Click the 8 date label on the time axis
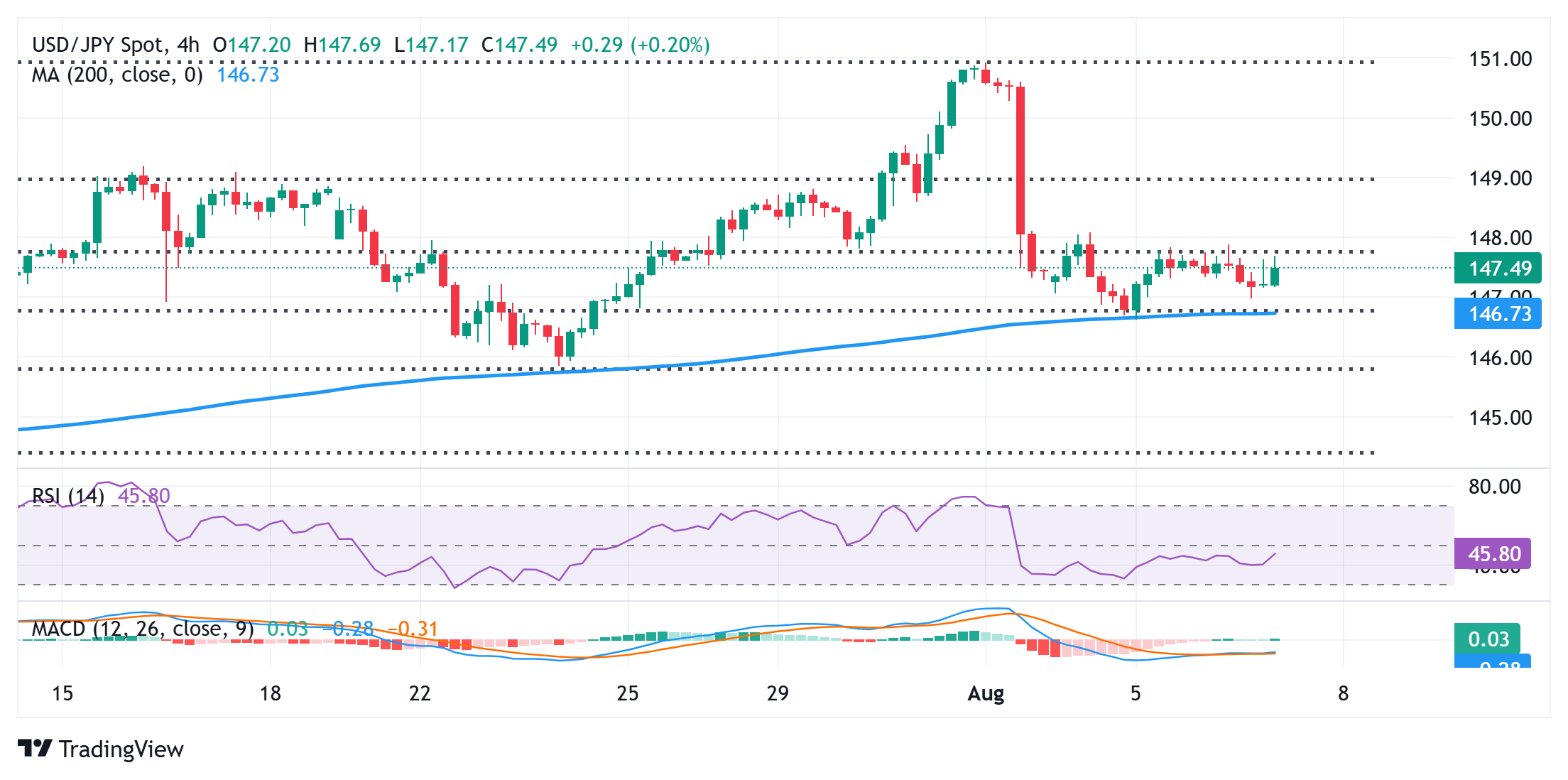 1343,693
